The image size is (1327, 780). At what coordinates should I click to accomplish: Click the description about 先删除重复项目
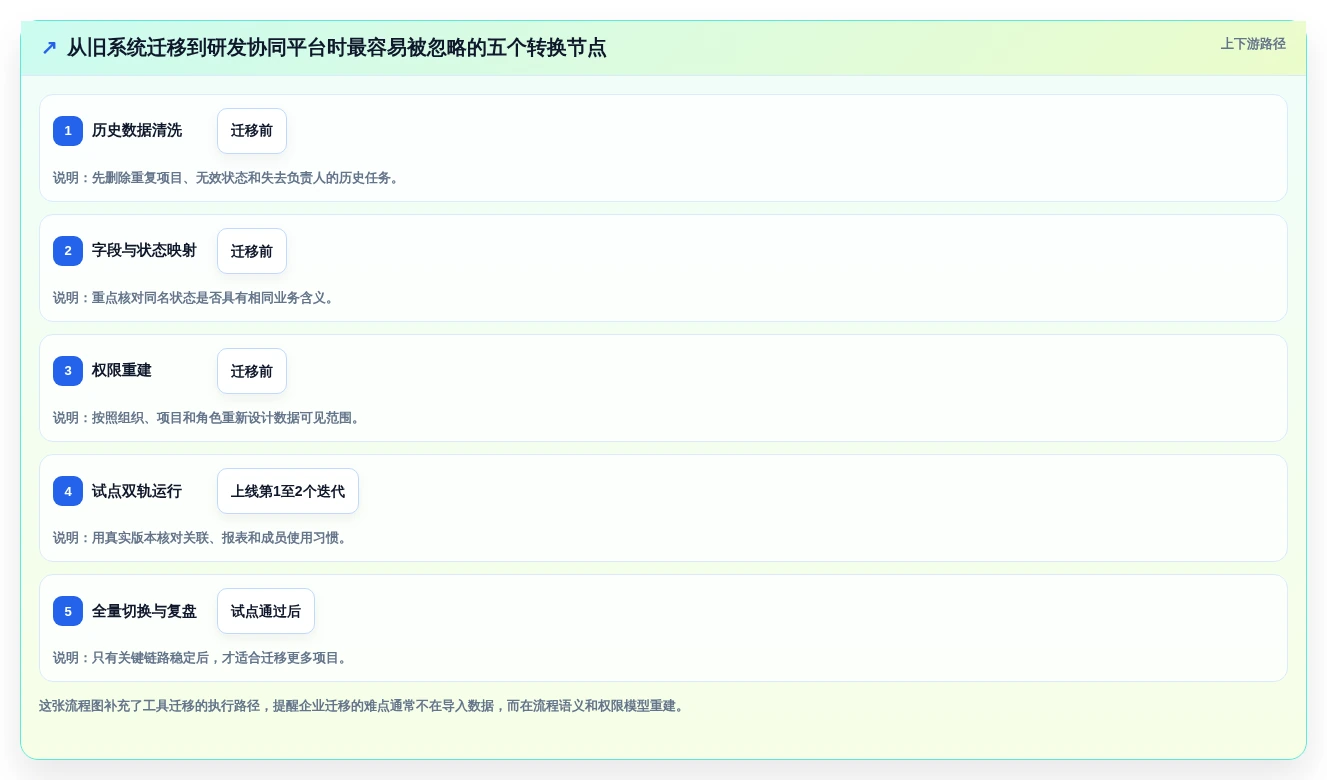coord(228,178)
